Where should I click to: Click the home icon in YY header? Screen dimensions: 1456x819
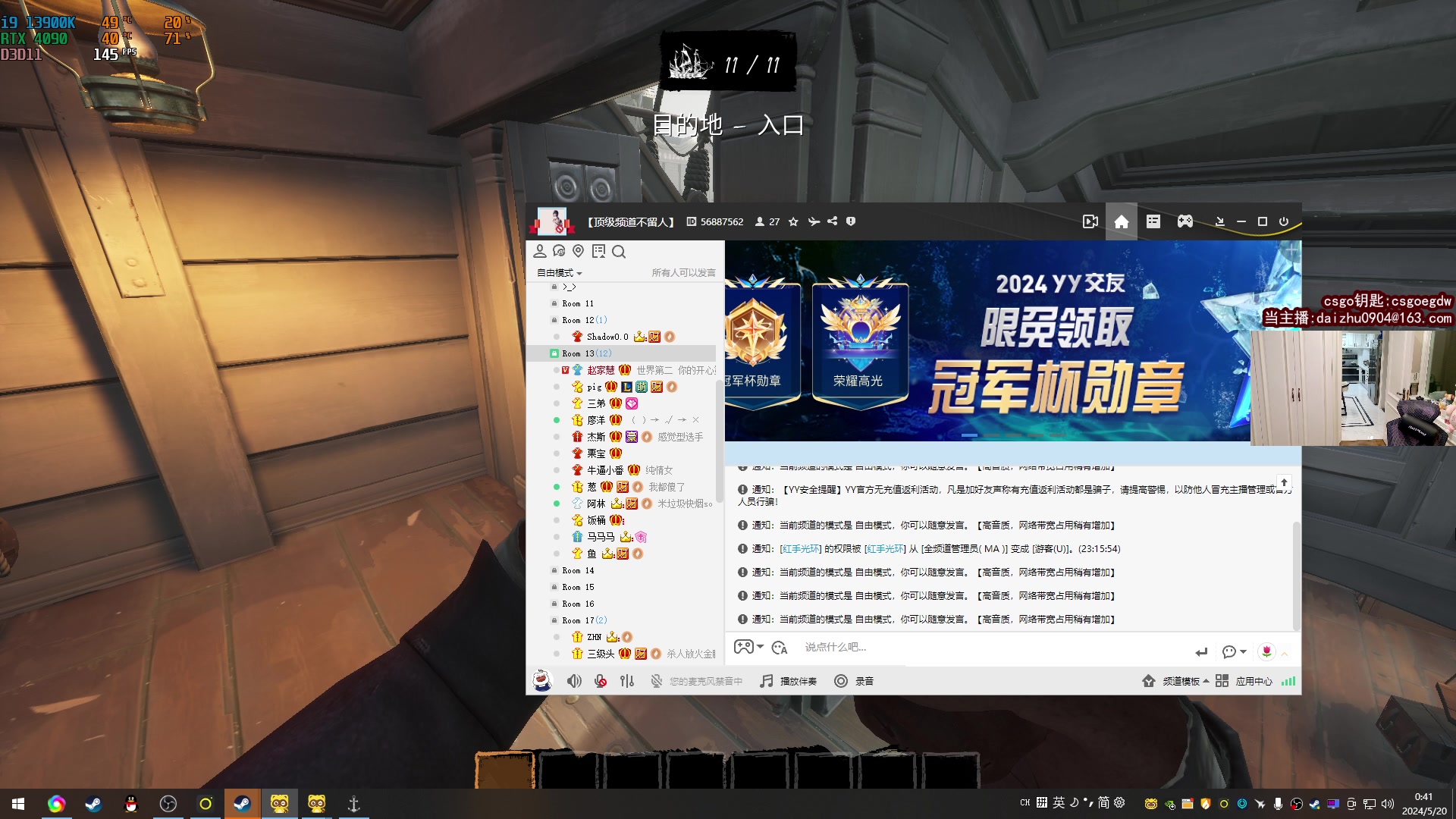[x=1121, y=221]
